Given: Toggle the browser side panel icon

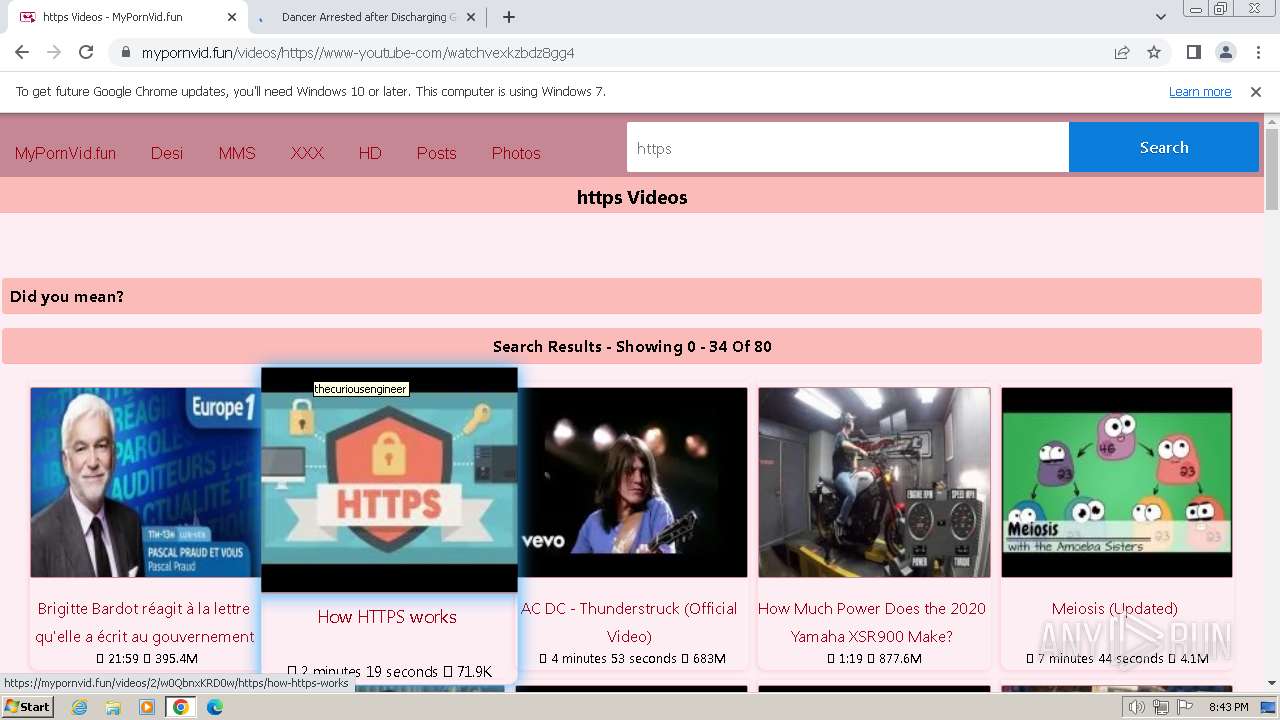Looking at the screenshot, I should click(x=1193, y=52).
